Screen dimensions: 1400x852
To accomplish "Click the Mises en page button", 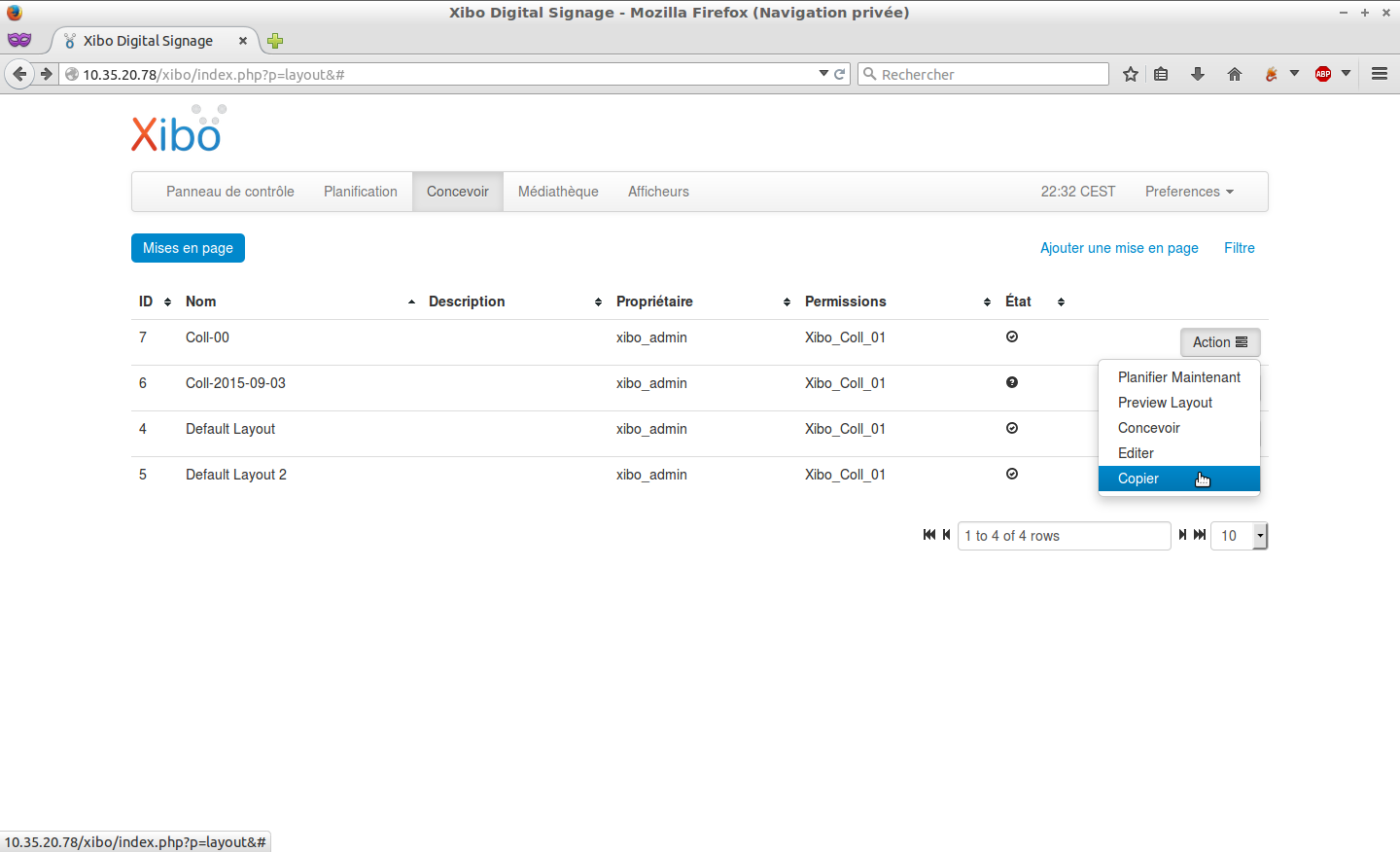I will 188,248.
